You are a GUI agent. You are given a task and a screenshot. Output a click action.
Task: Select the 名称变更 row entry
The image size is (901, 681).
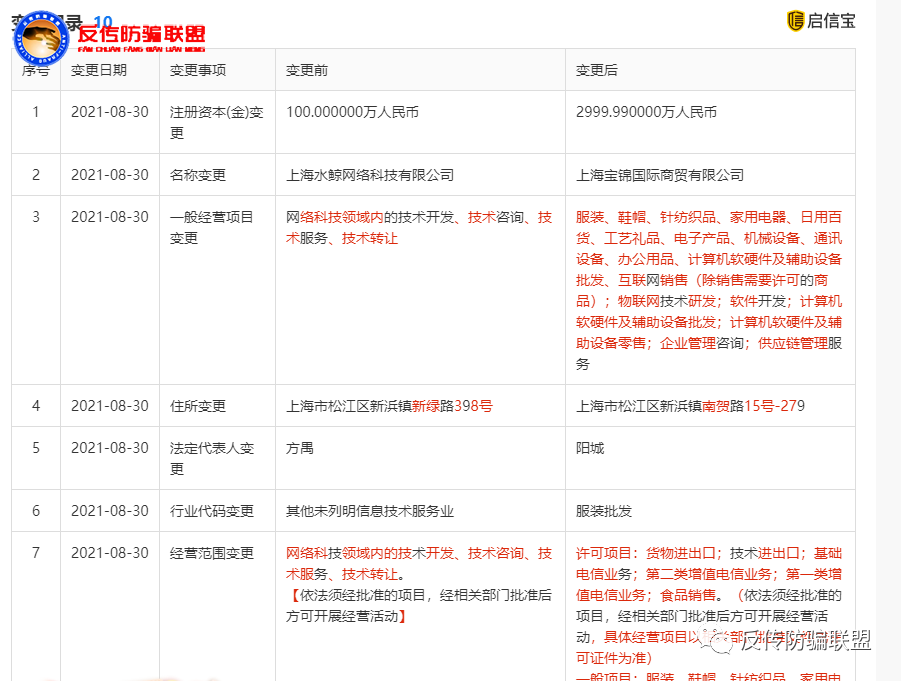[199, 174]
